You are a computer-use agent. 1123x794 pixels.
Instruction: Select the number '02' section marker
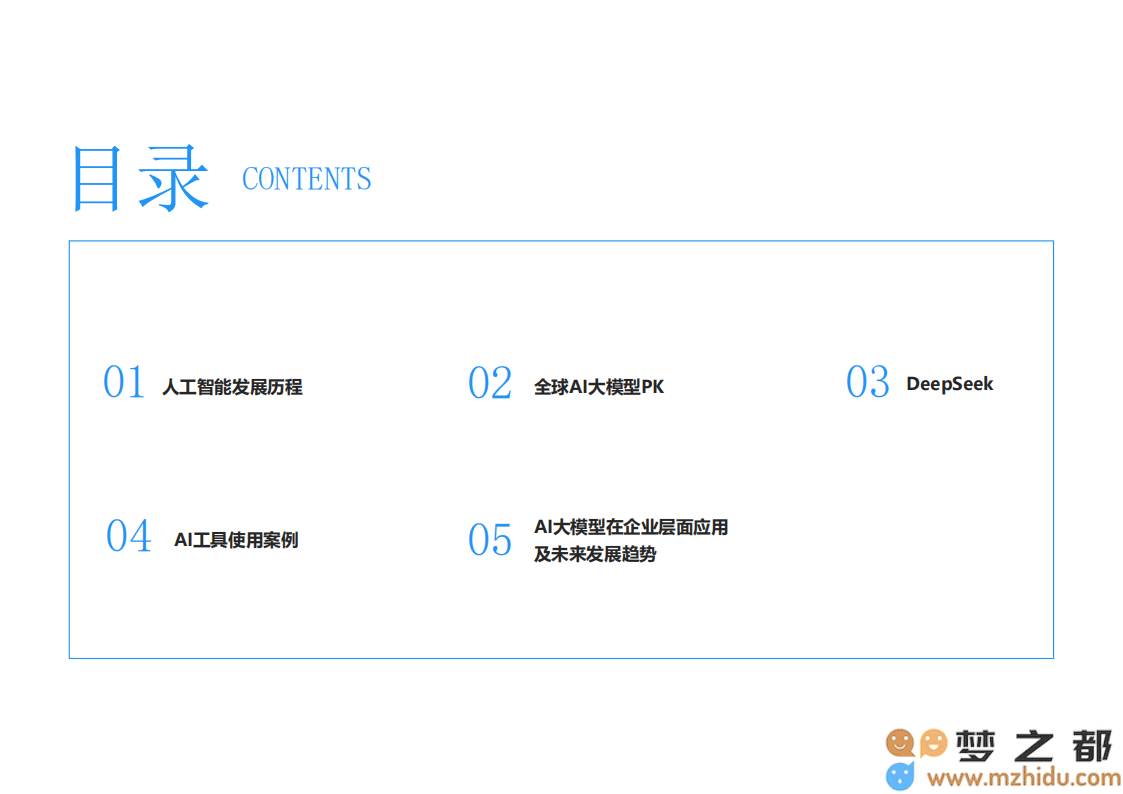click(x=490, y=383)
